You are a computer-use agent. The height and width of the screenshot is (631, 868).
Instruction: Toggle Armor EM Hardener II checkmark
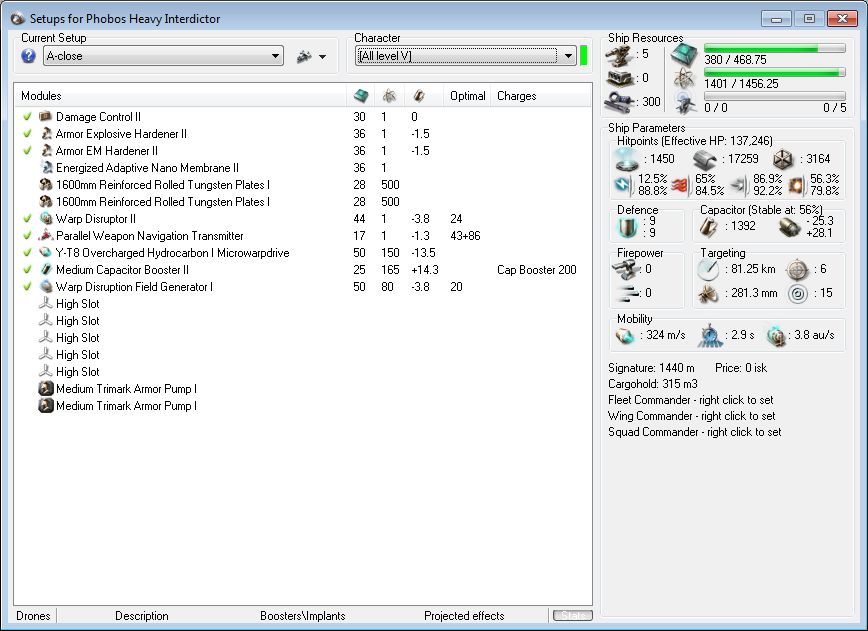tap(27, 151)
